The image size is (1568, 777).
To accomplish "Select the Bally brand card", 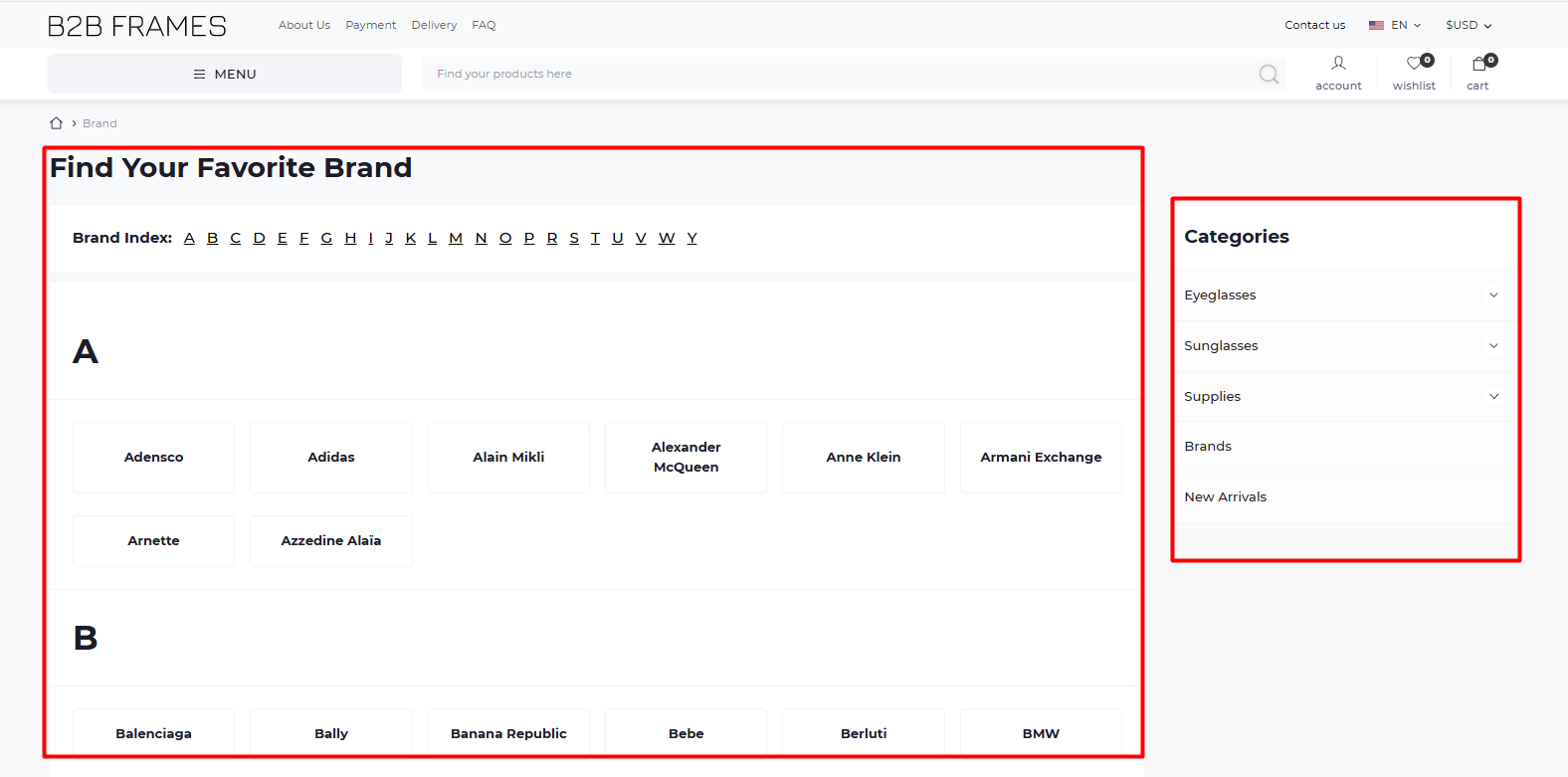I will tap(331, 734).
